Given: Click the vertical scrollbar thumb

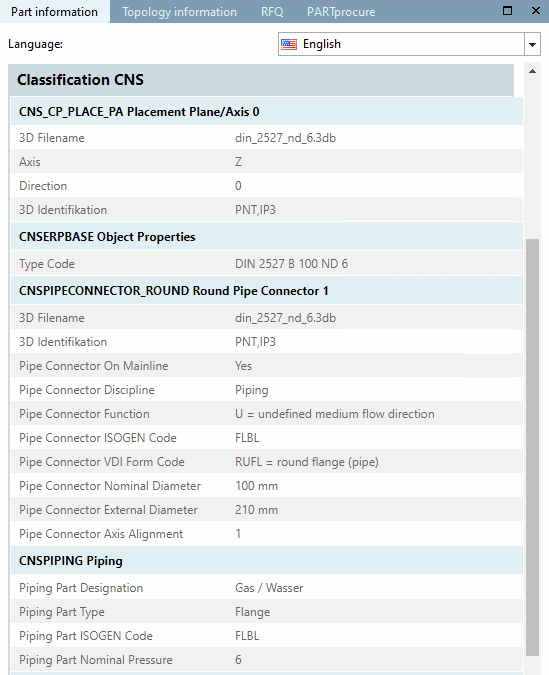Looking at the screenshot, I should point(533,447).
